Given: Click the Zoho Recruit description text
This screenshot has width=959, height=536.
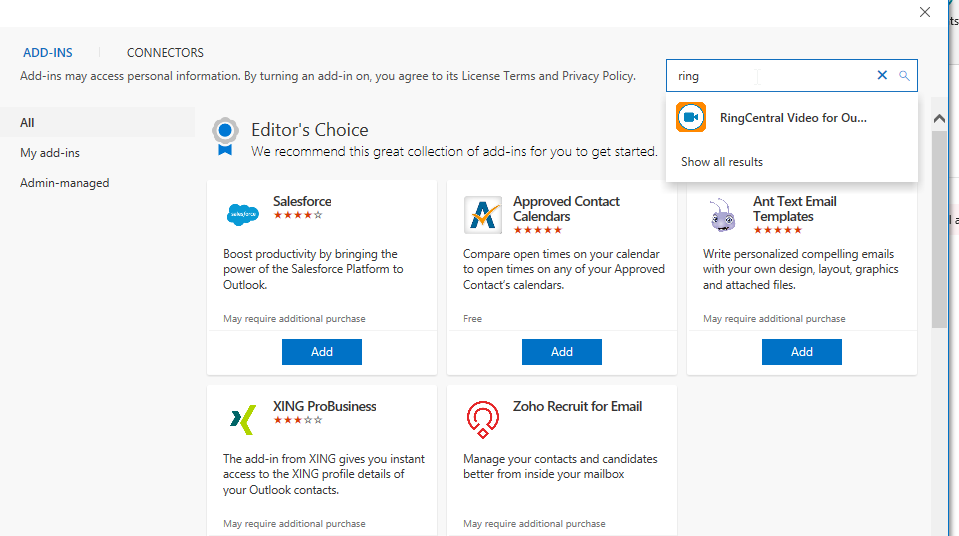Looking at the screenshot, I should [560, 466].
